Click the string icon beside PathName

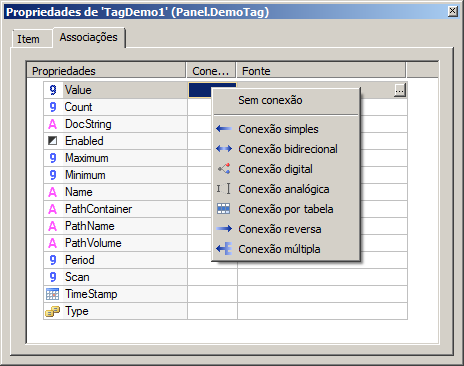(53, 226)
